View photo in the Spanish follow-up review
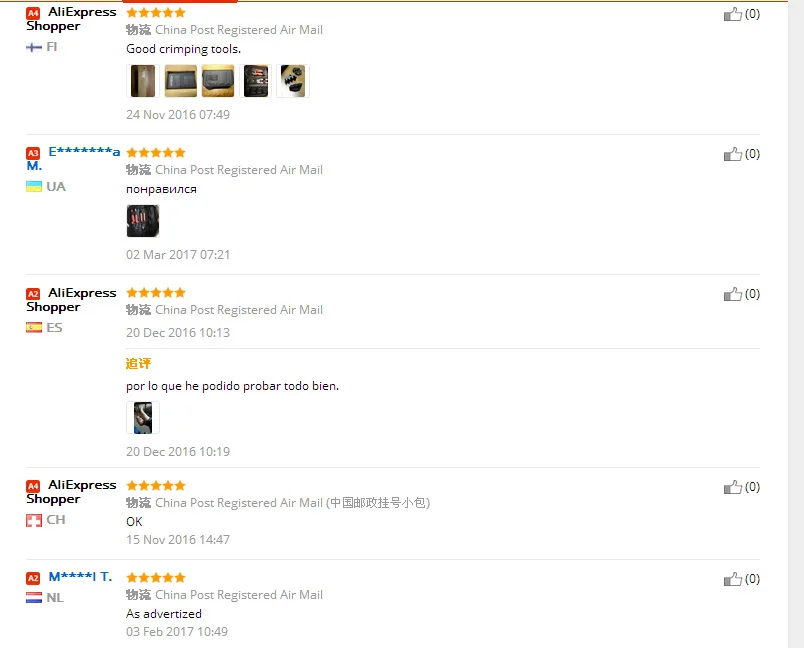Viewport: 804px width, 648px height. click(x=143, y=418)
